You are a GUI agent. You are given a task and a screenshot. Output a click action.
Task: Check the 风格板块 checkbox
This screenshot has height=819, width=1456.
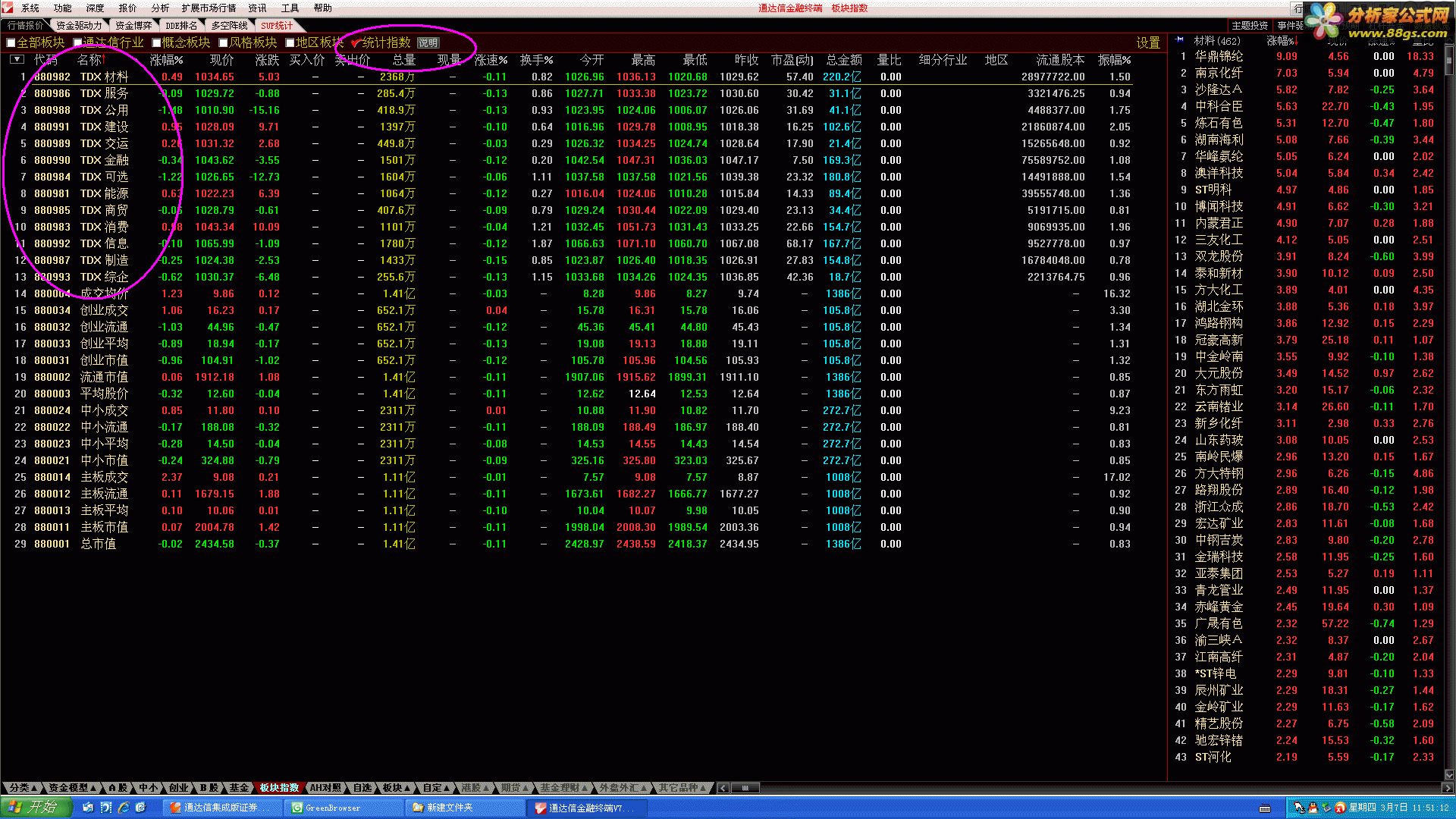(x=223, y=42)
